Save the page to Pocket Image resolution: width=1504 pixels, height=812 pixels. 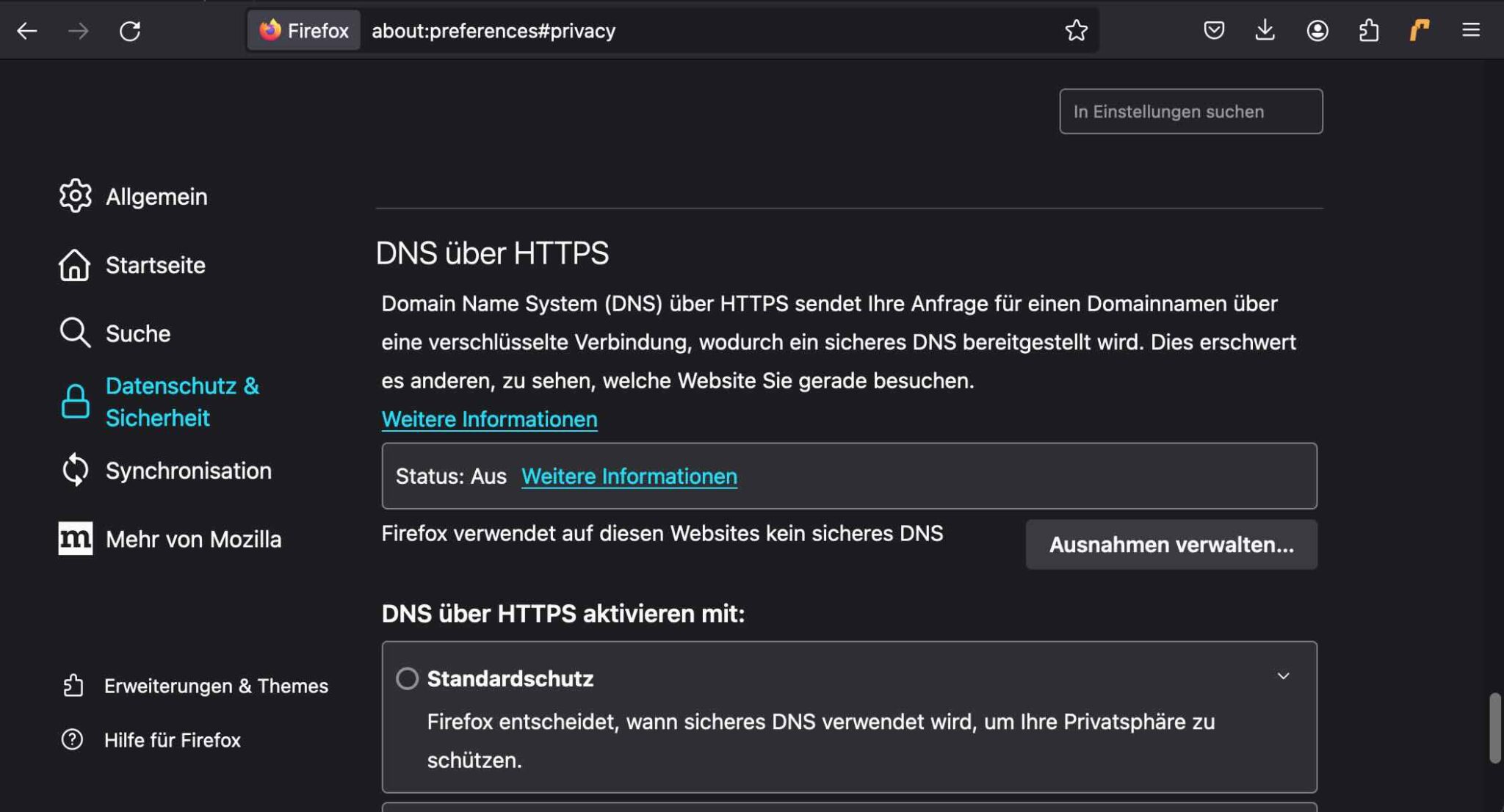pos(1214,30)
